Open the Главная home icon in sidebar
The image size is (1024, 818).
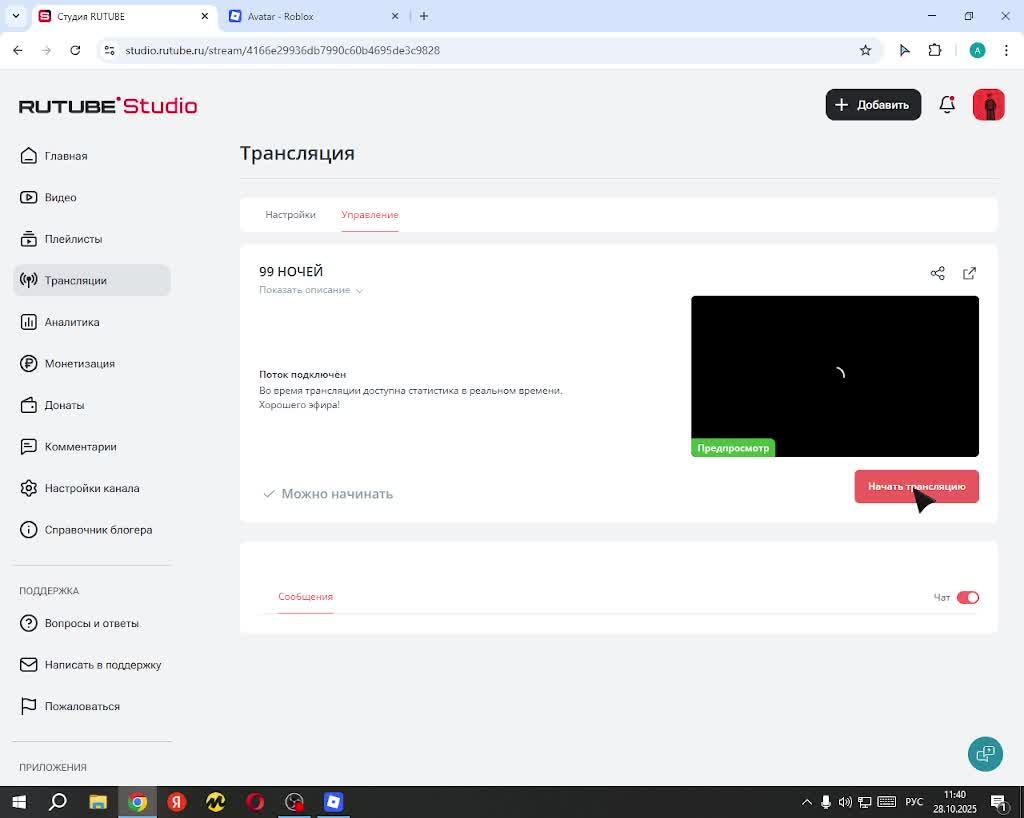click(28, 156)
